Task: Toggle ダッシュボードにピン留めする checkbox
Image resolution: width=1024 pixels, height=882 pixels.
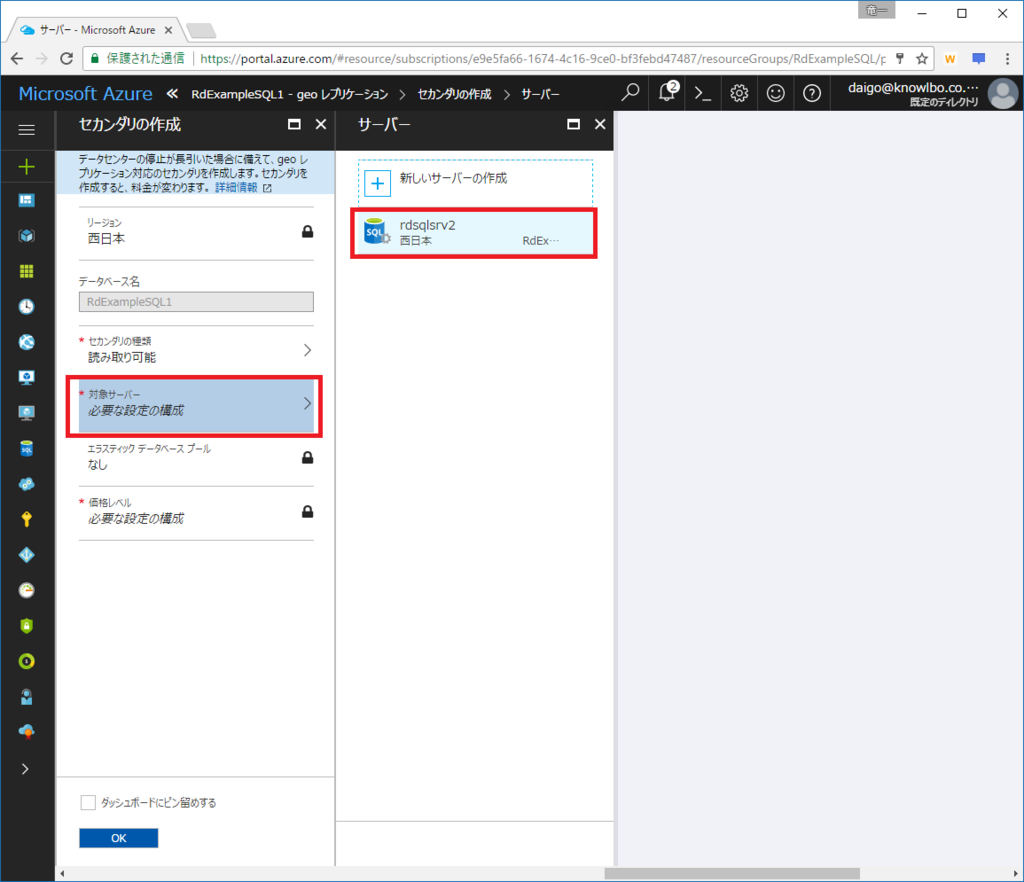Action: pos(88,802)
